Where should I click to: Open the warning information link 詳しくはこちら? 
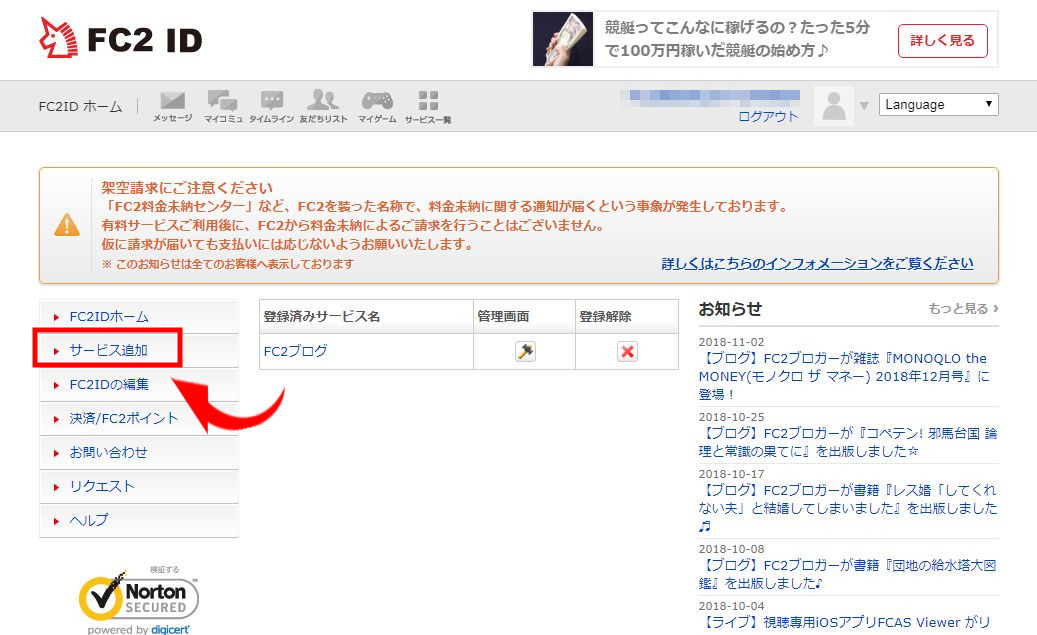[x=817, y=263]
